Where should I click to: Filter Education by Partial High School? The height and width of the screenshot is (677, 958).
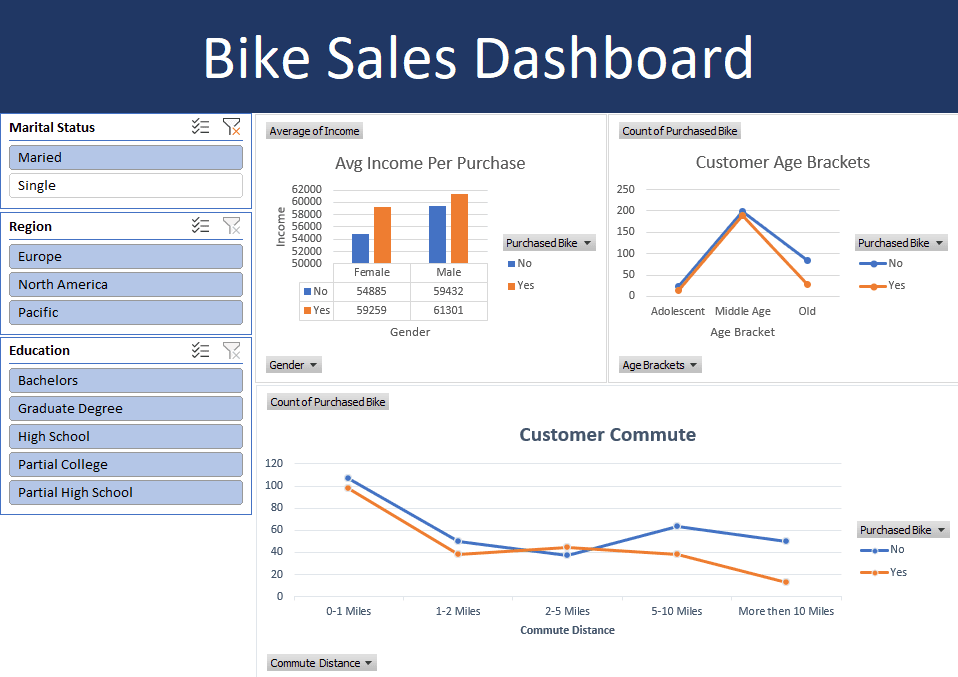point(126,493)
